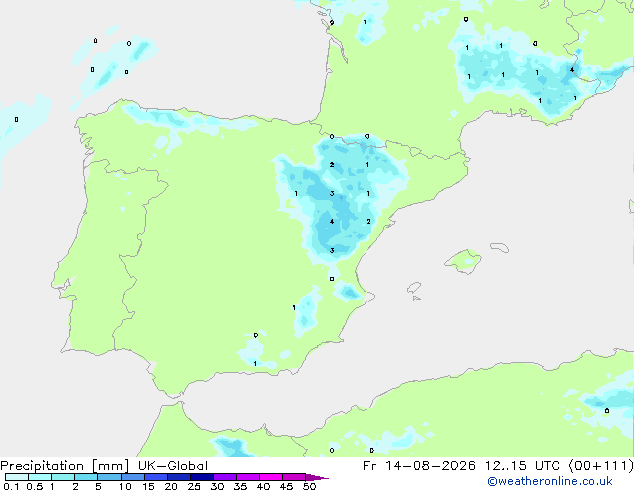The image size is (634, 490).
Task: Click the over-50 arrow tip of legend
Action: [x=317, y=477]
